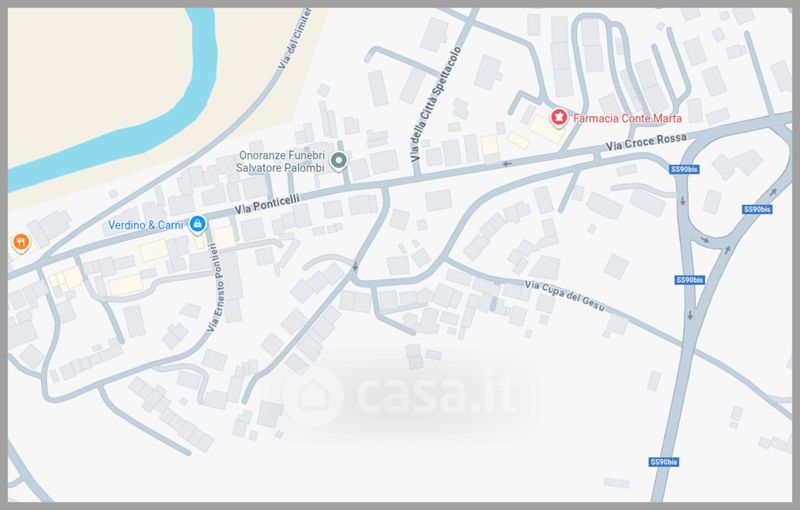The height and width of the screenshot is (510, 800).
Task: Click the orange restaurant marker at left edge
Action: [21, 242]
